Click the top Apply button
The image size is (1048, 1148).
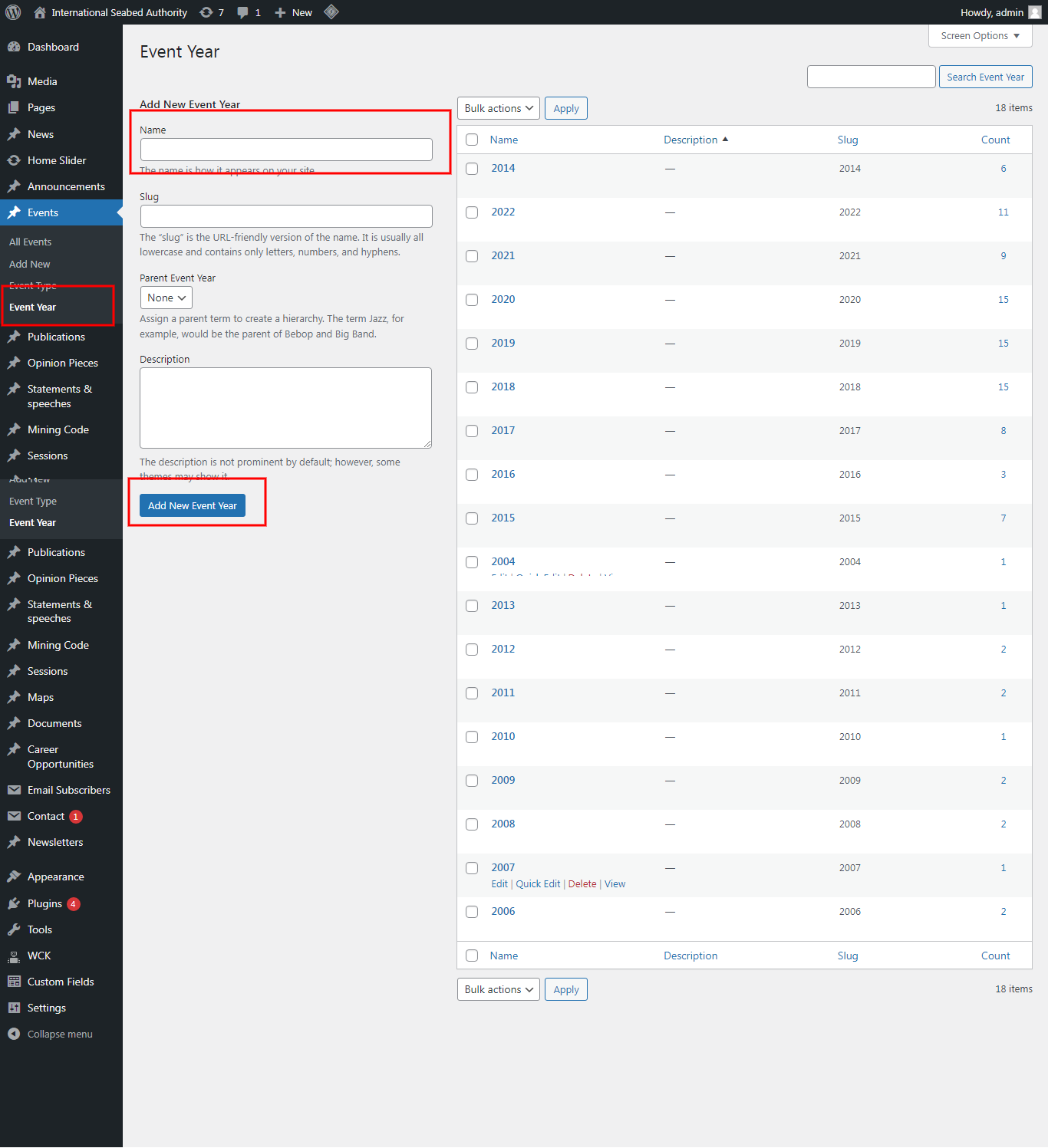click(x=566, y=108)
